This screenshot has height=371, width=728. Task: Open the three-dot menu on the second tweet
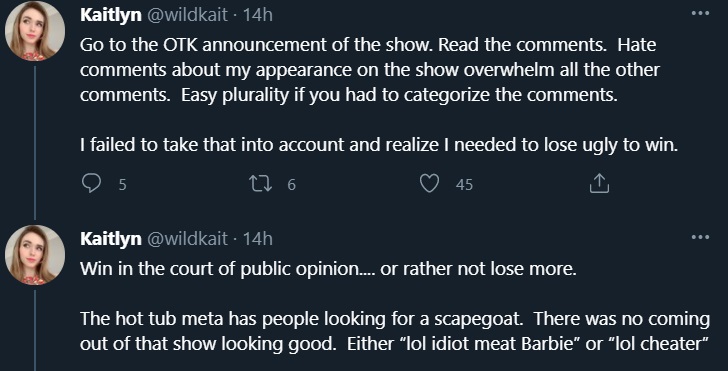click(700, 237)
